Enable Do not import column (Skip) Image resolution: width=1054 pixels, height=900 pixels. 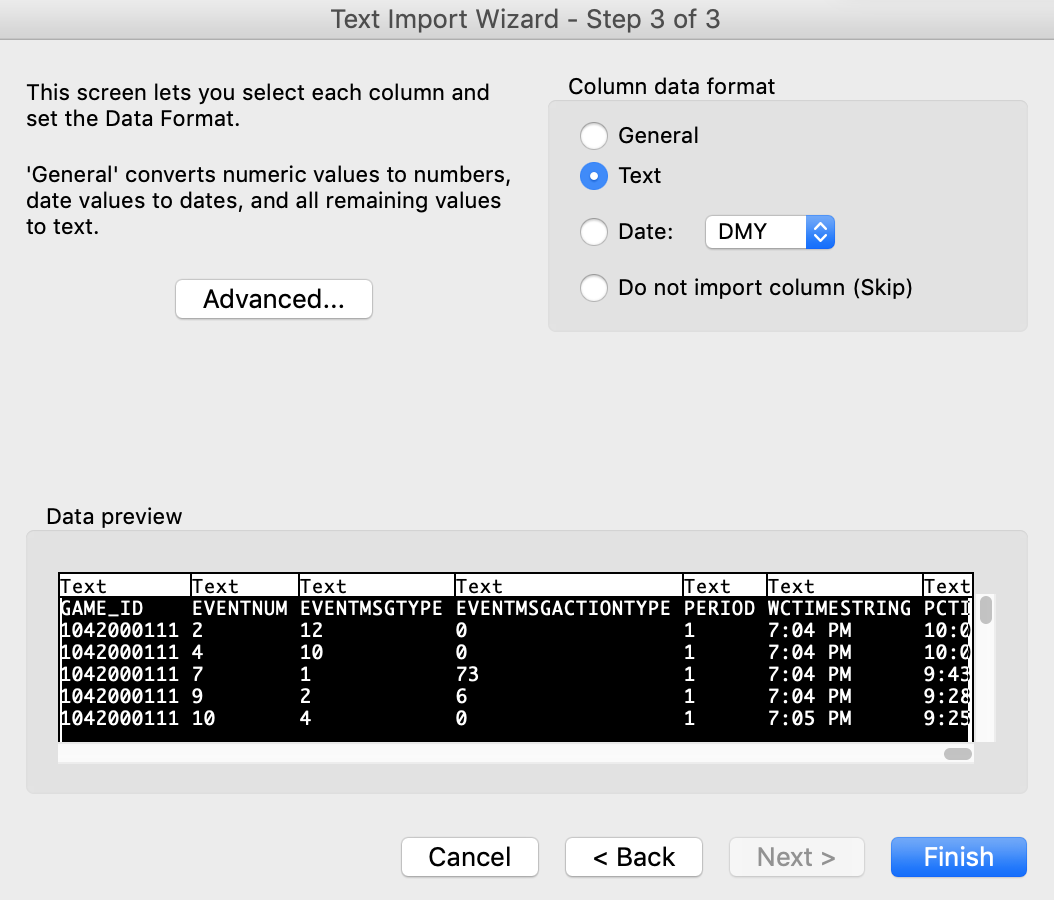point(594,288)
